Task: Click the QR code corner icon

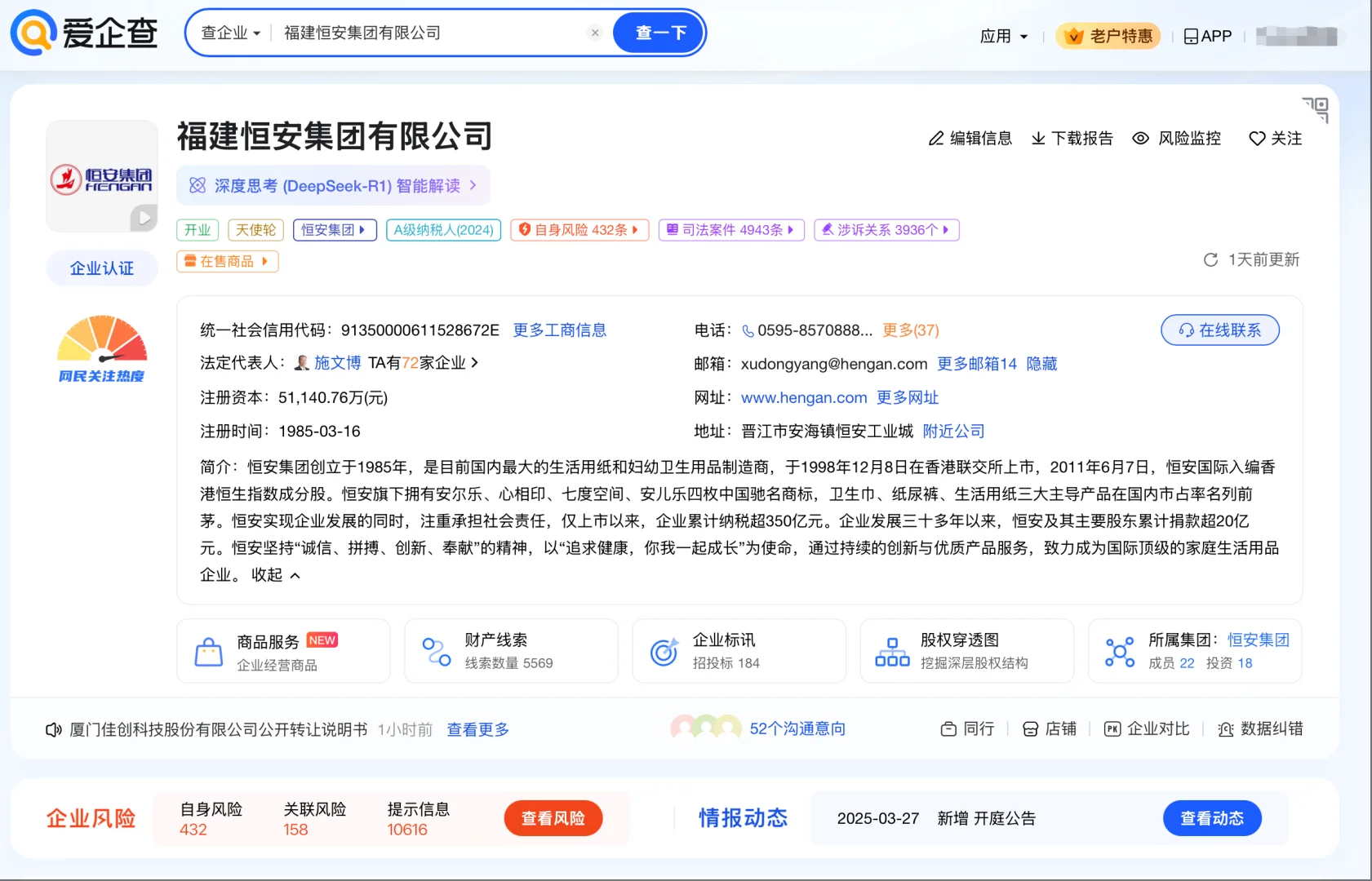Action: click(1316, 109)
